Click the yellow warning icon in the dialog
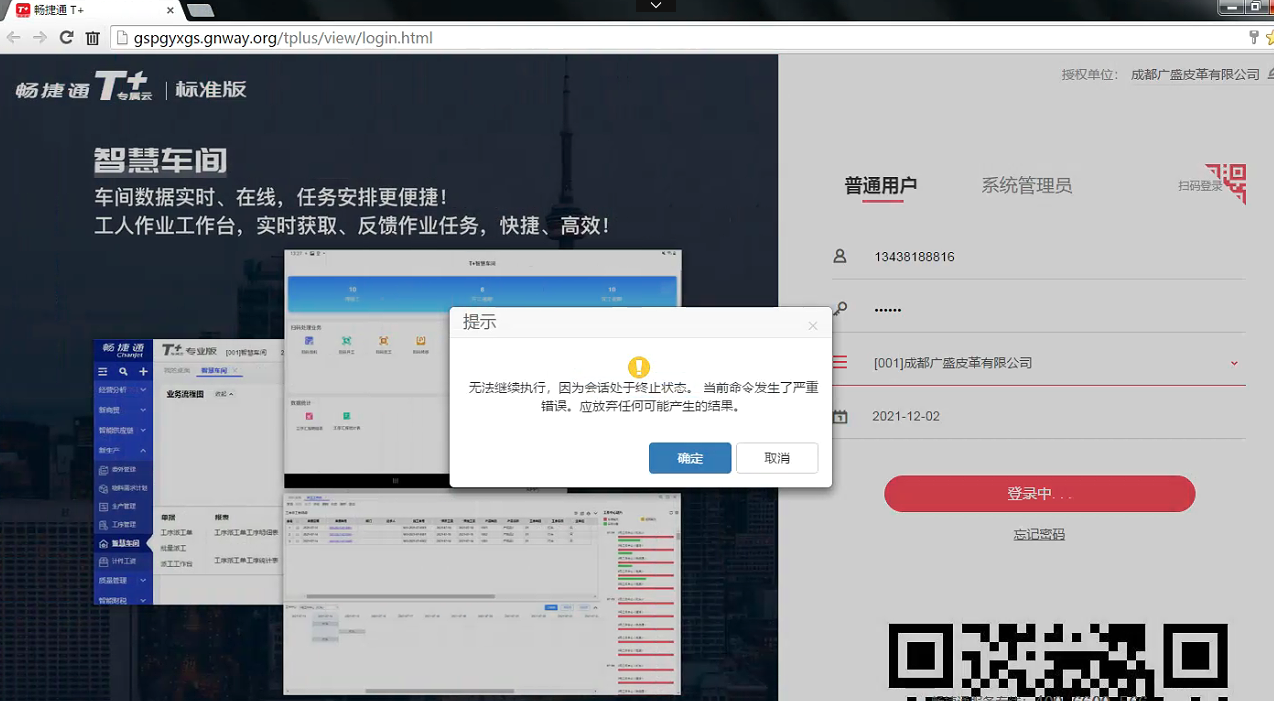The height and width of the screenshot is (701, 1274). coord(639,367)
